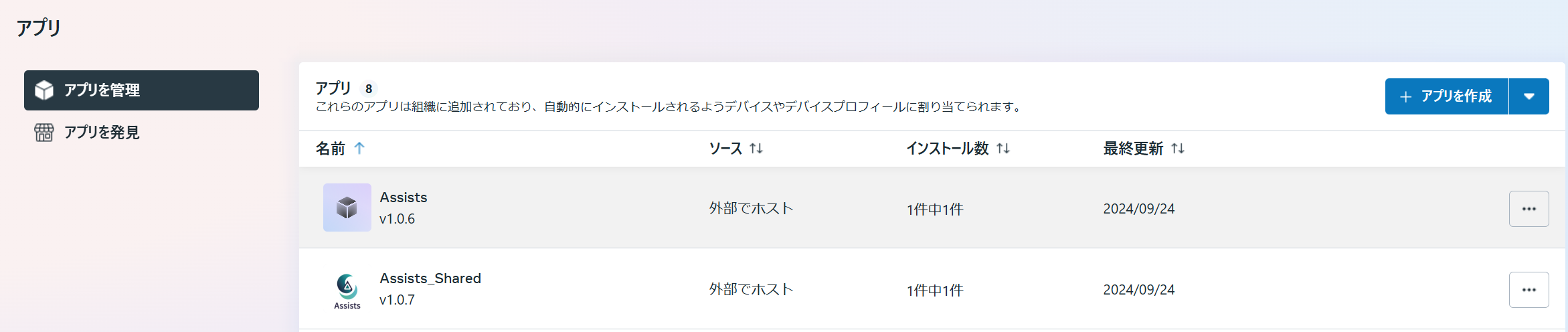Open the more options menu for Assists
The height and width of the screenshot is (332, 1568).
pyautogui.click(x=1529, y=209)
